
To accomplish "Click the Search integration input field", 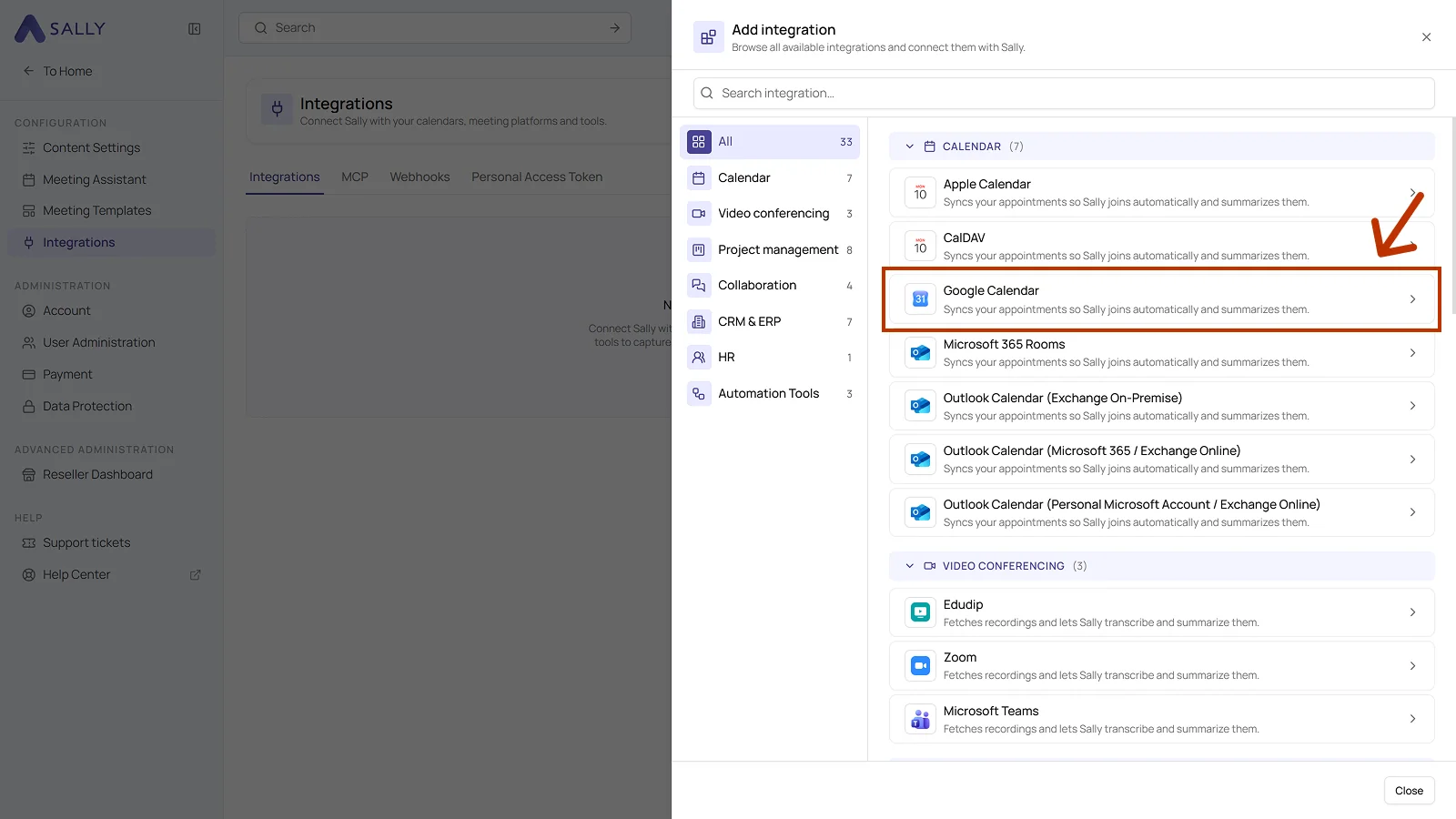I will pos(1064,93).
